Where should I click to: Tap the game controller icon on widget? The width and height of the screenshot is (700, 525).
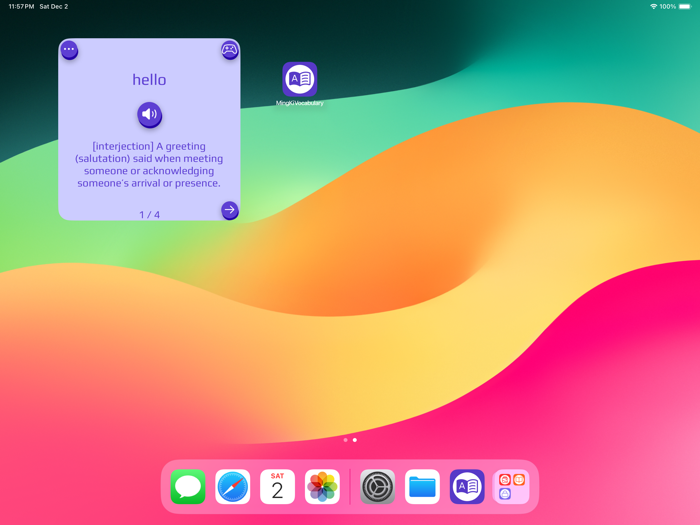[x=229, y=50]
